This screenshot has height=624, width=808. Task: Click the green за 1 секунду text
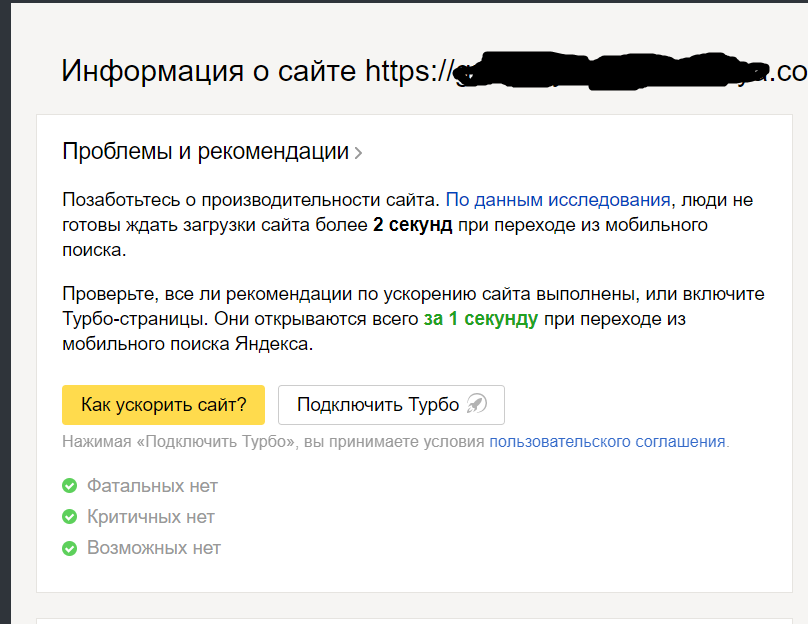(x=480, y=320)
